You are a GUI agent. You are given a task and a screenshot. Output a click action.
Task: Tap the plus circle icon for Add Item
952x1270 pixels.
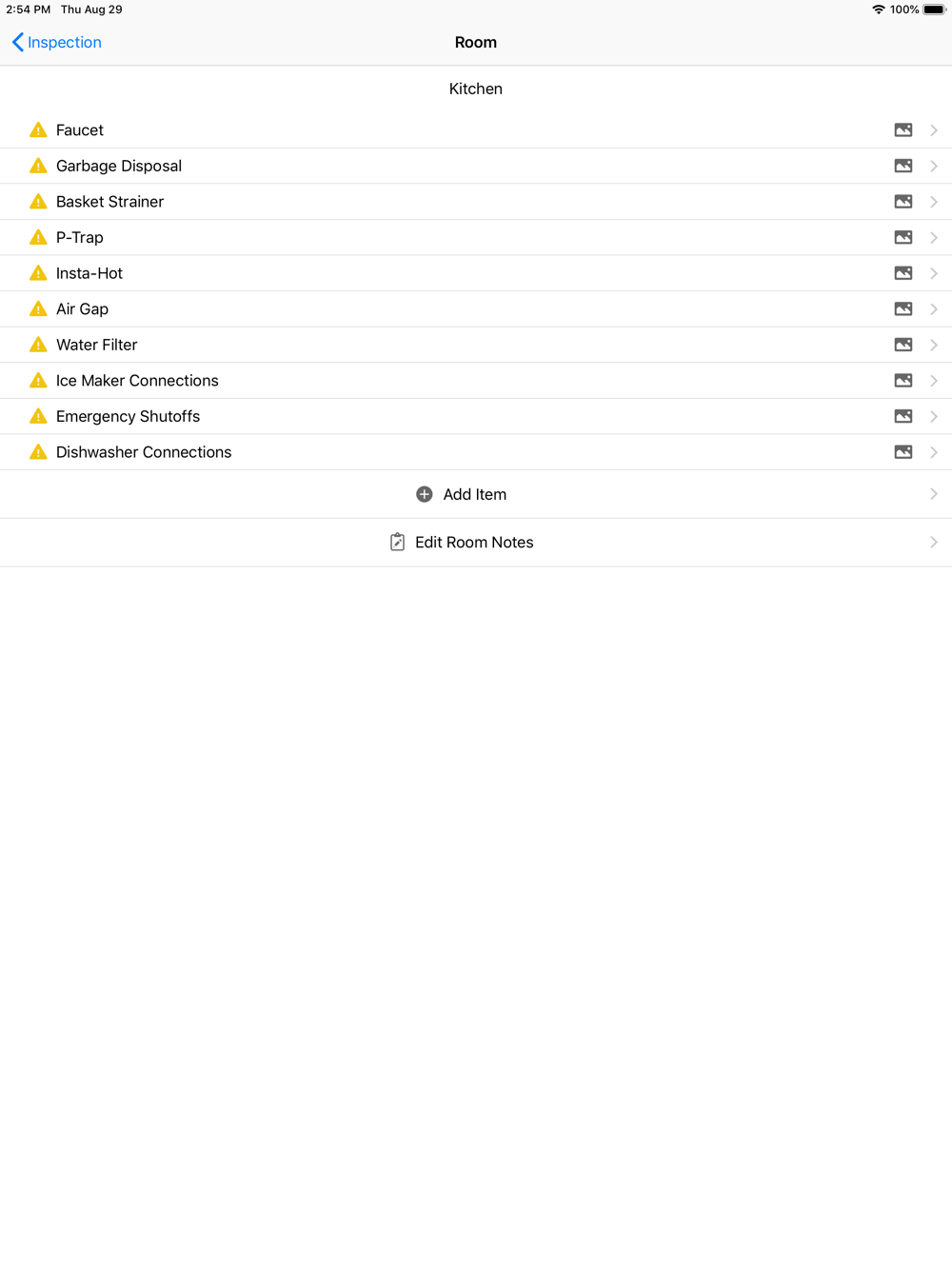(x=425, y=494)
